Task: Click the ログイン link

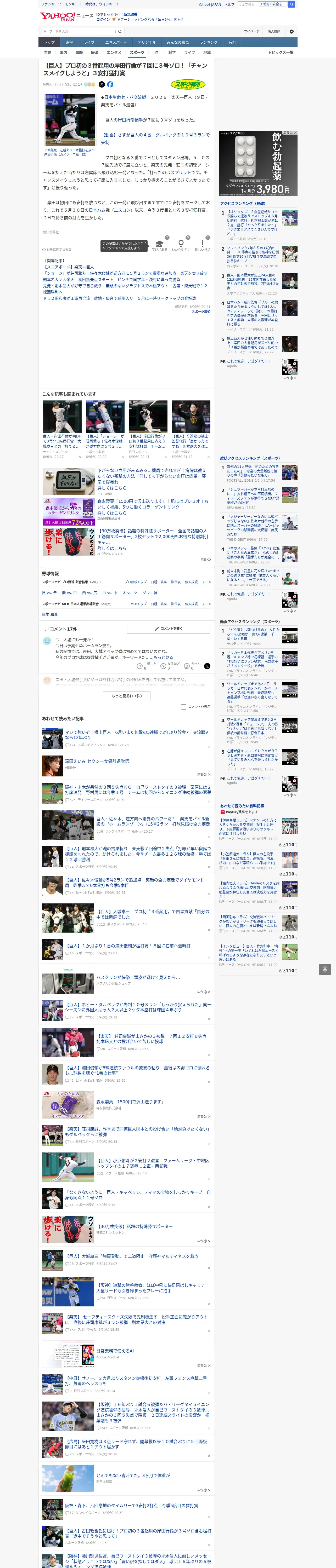Action: point(103,20)
